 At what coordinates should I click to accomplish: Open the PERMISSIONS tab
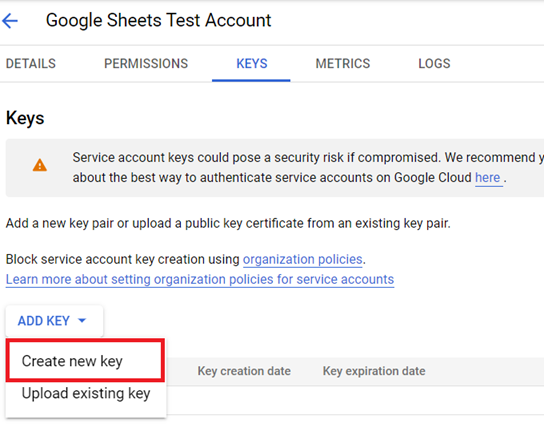pos(146,63)
